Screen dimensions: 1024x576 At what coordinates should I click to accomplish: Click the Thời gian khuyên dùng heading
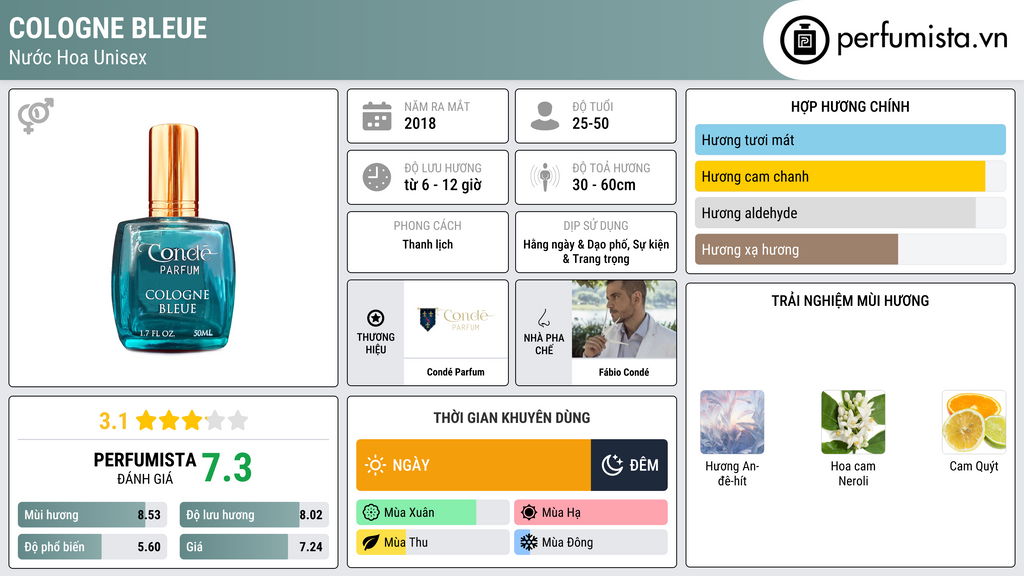point(512,418)
